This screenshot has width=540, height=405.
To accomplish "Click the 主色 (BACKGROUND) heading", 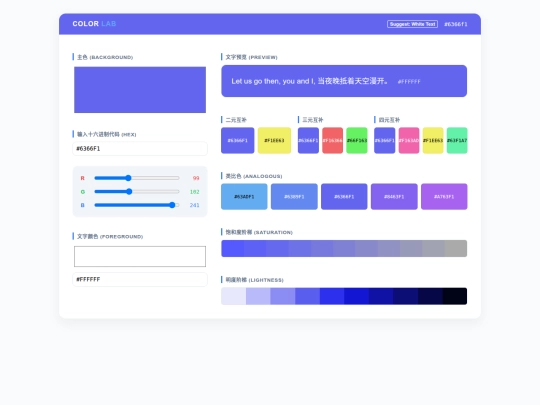I will (x=105, y=57).
